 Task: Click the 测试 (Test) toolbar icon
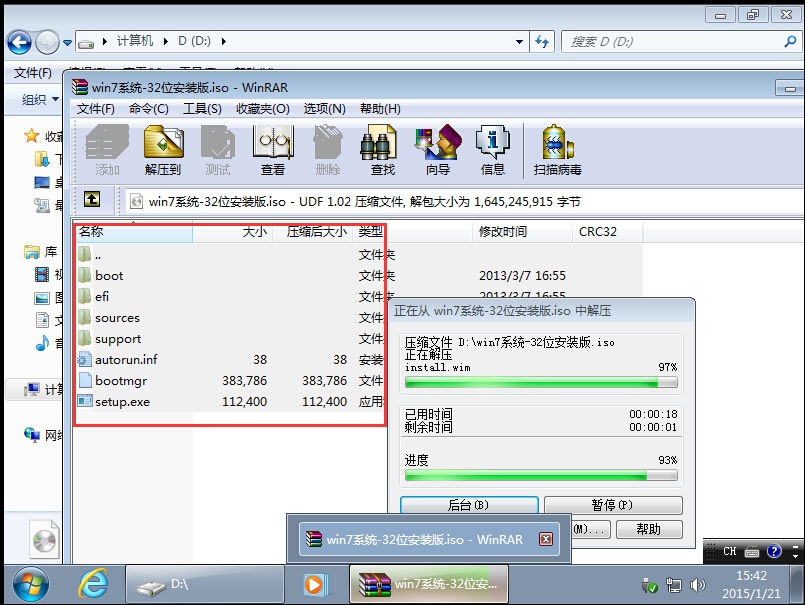(x=218, y=150)
